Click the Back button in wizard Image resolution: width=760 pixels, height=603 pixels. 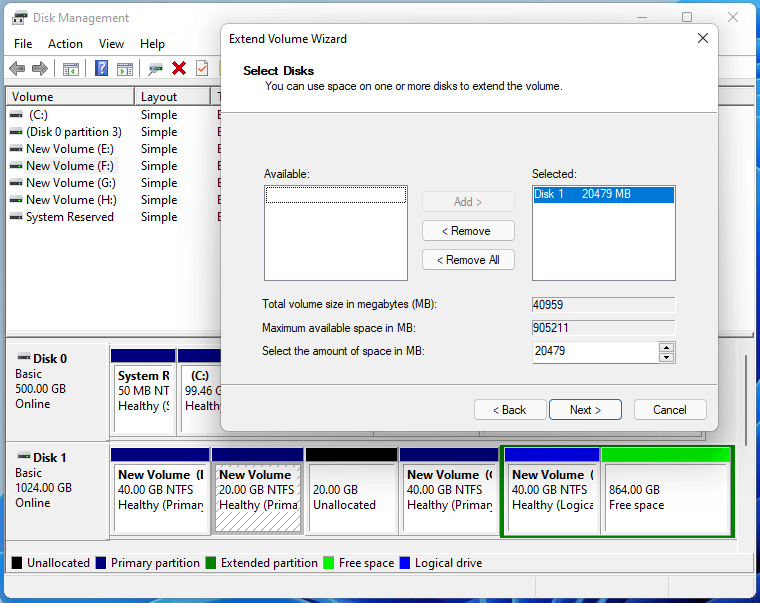(510, 410)
